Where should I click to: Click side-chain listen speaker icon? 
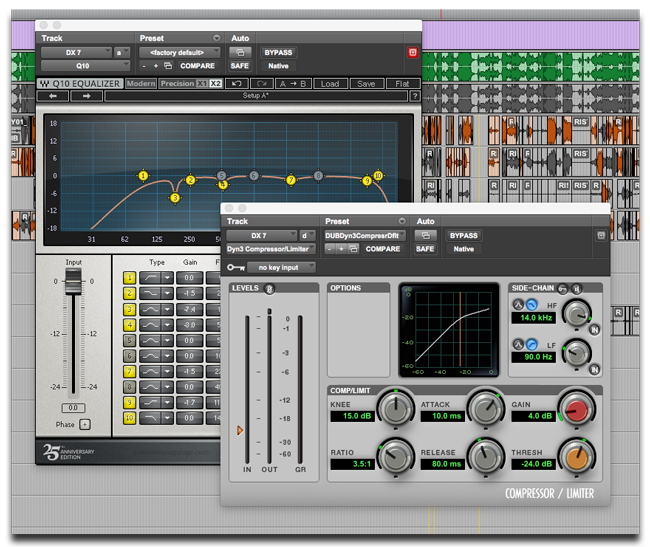(x=577, y=288)
